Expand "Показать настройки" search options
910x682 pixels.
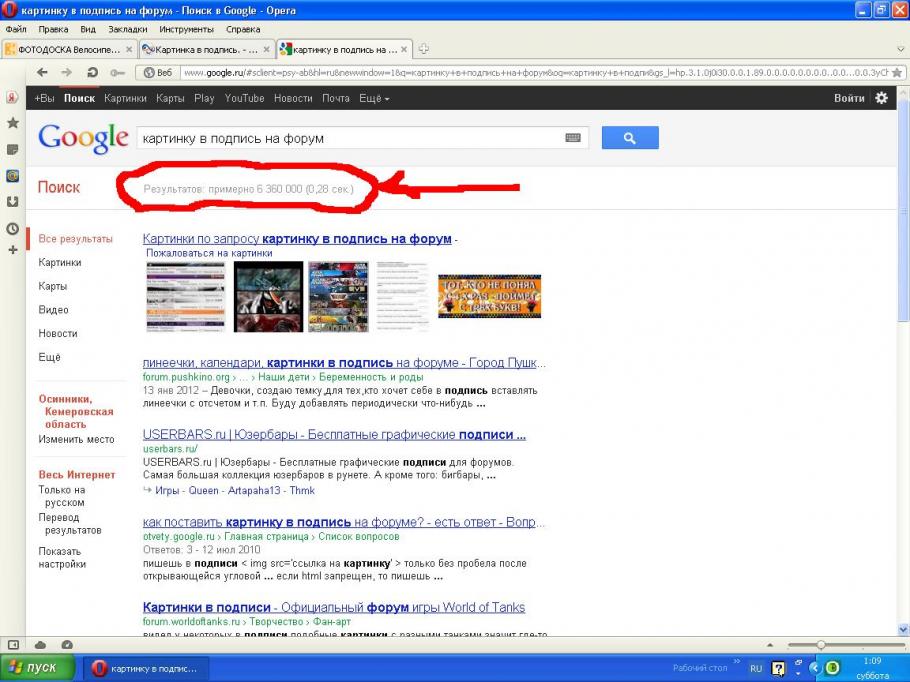[60, 558]
